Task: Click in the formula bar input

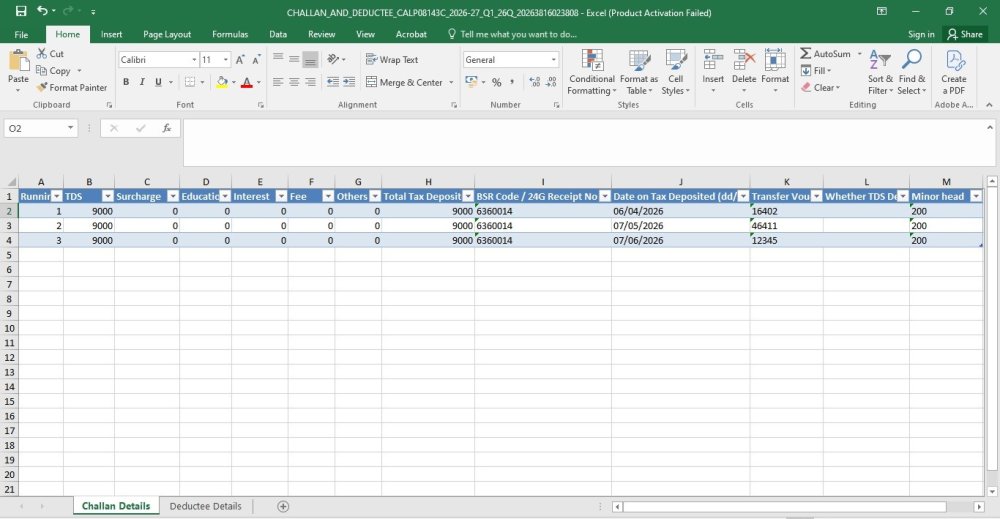Action: pos(584,142)
